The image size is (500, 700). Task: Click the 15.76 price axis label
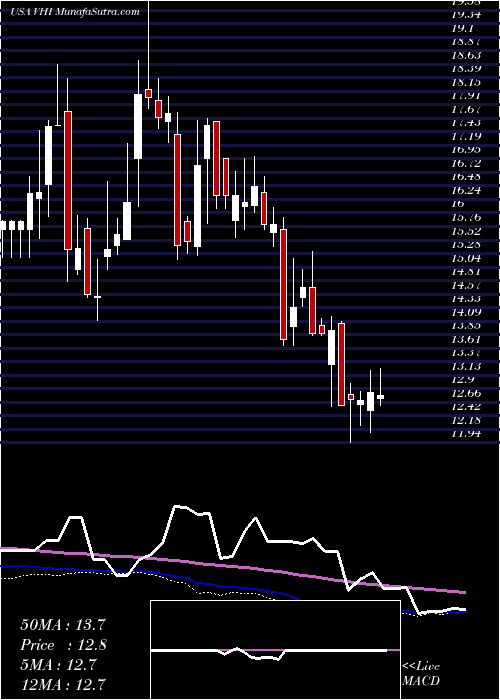point(467,217)
